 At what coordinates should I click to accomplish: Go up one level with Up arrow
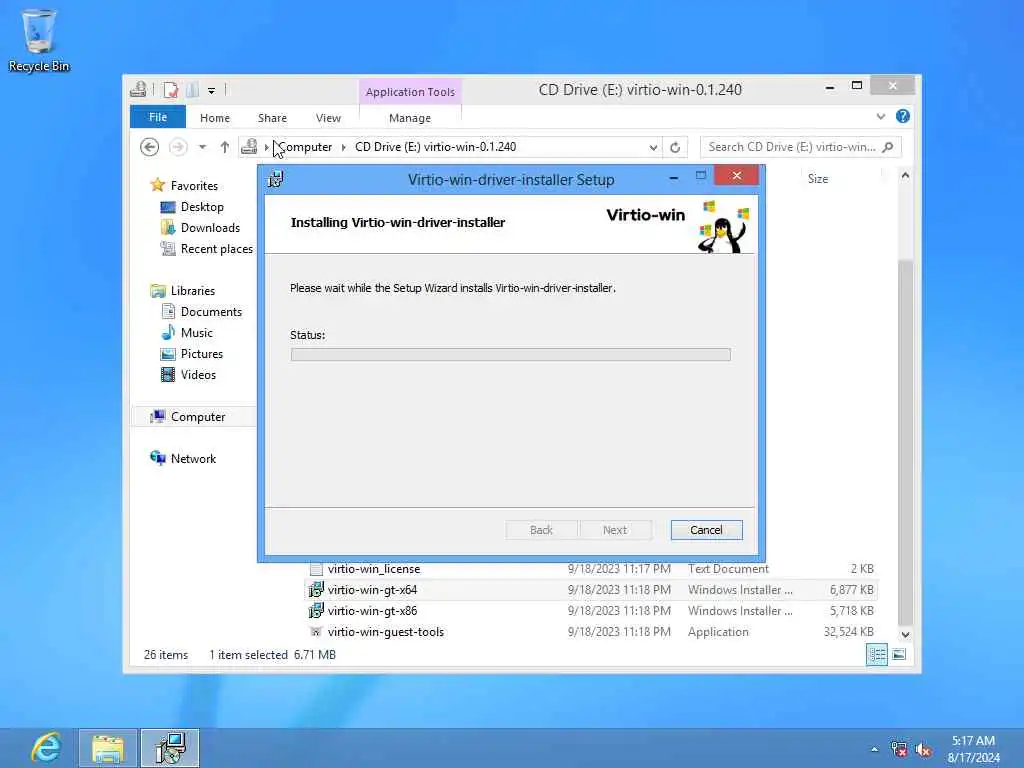225,147
